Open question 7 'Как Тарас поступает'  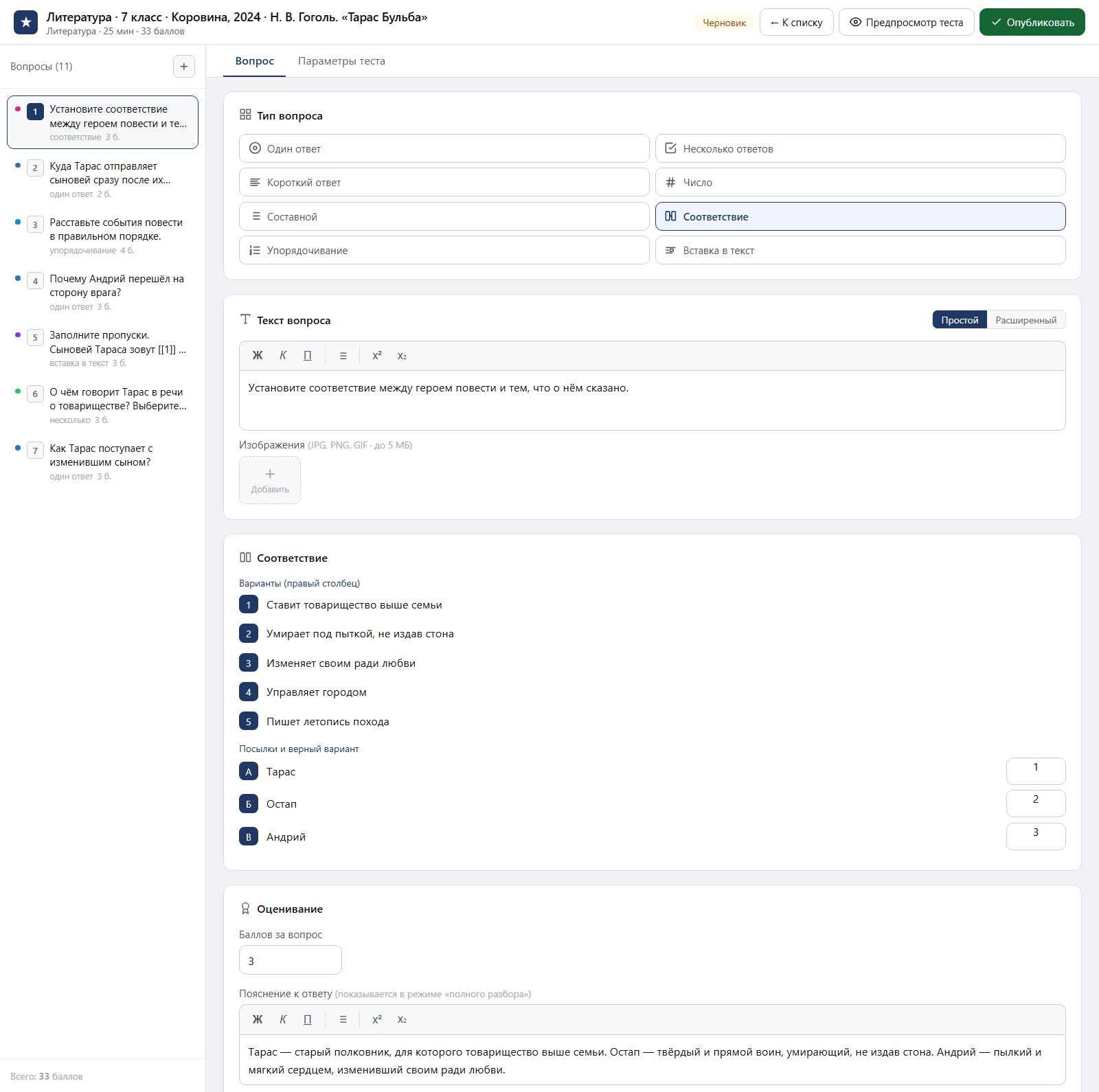coord(102,462)
